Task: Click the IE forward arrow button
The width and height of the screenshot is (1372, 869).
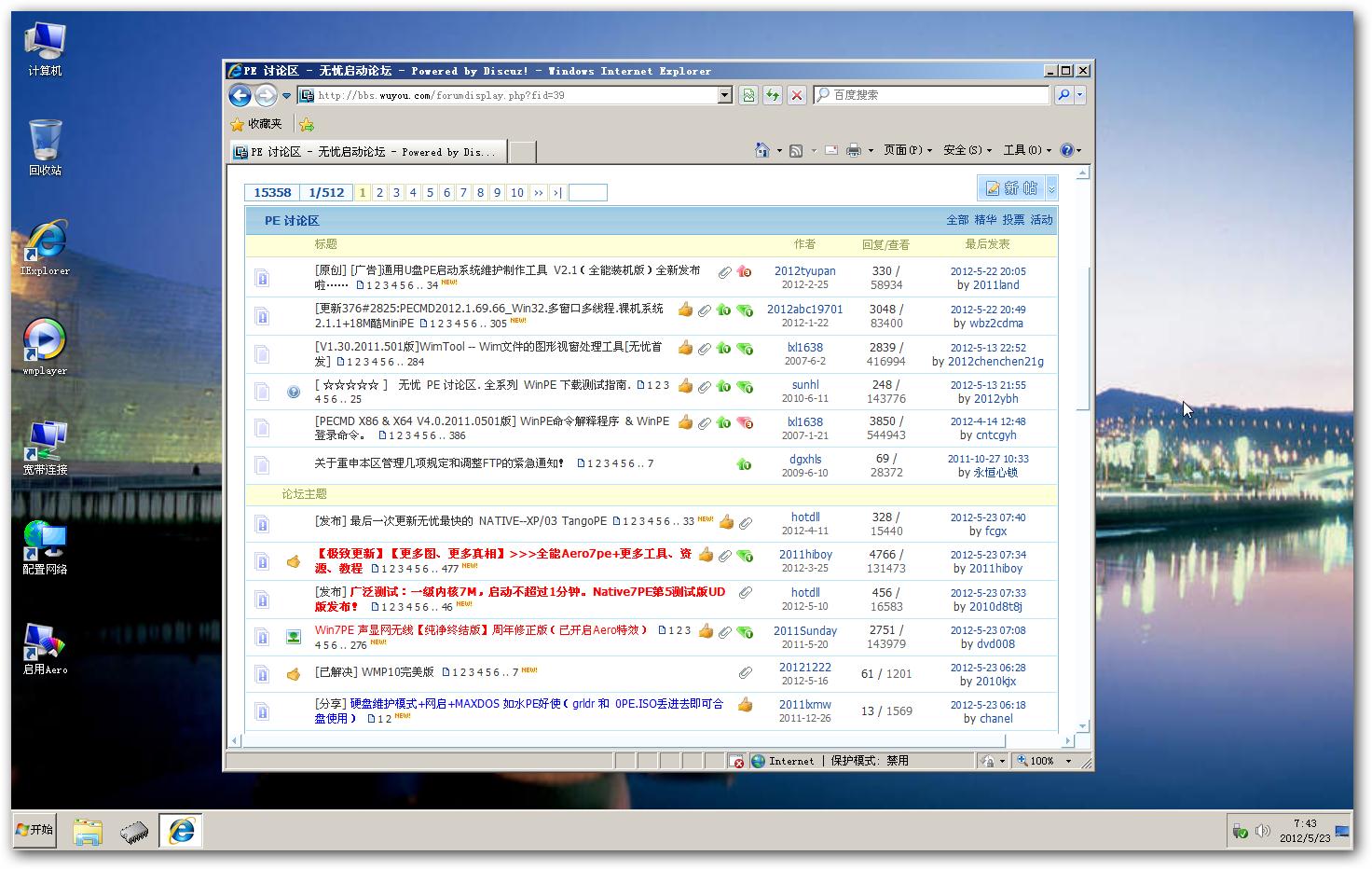Action: [266, 95]
